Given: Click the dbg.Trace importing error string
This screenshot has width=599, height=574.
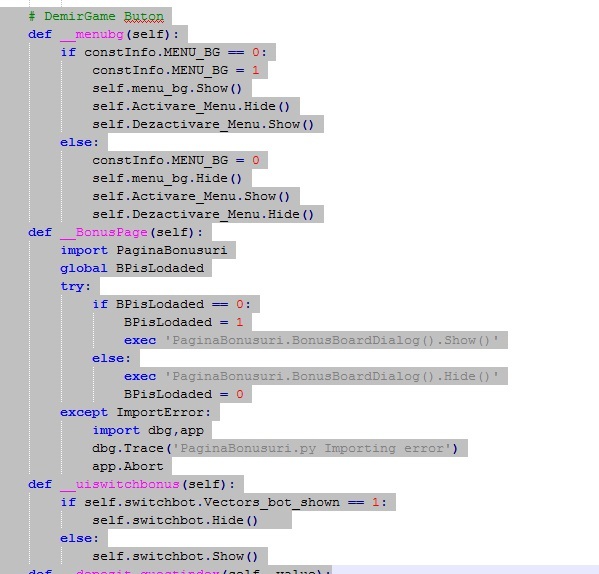Looking at the screenshot, I should pyautogui.click(x=312, y=448).
